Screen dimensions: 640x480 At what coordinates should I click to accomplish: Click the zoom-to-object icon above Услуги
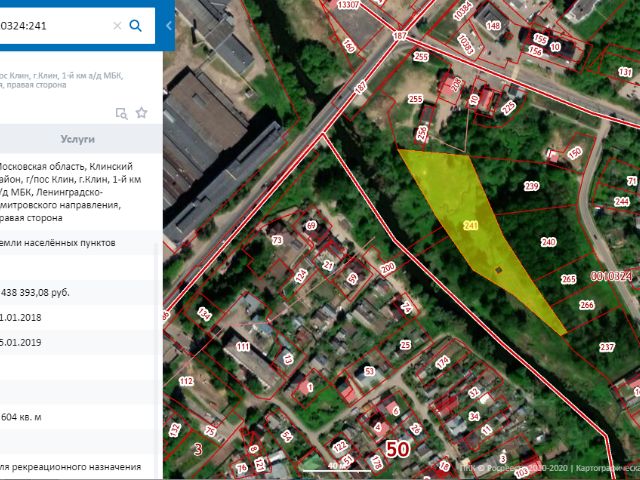click(121, 113)
